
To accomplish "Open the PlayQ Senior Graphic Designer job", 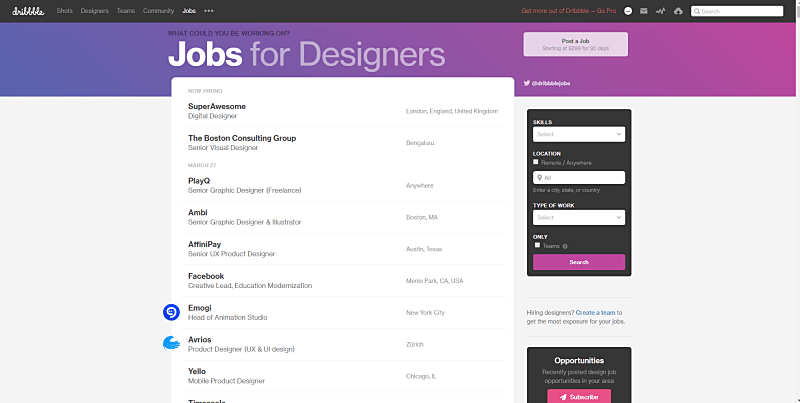I will tap(343, 185).
